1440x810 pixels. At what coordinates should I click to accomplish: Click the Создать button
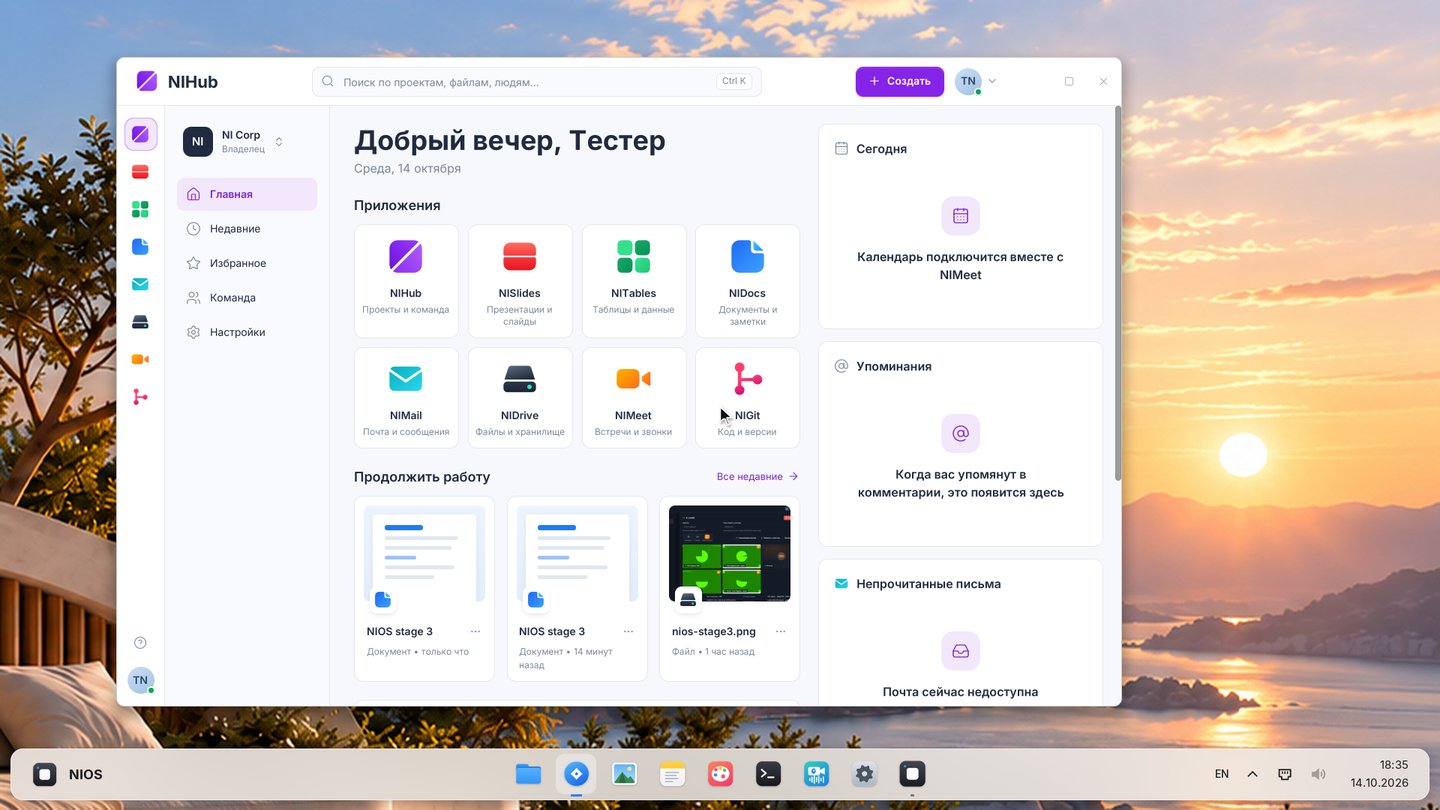[x=900, y=82]
